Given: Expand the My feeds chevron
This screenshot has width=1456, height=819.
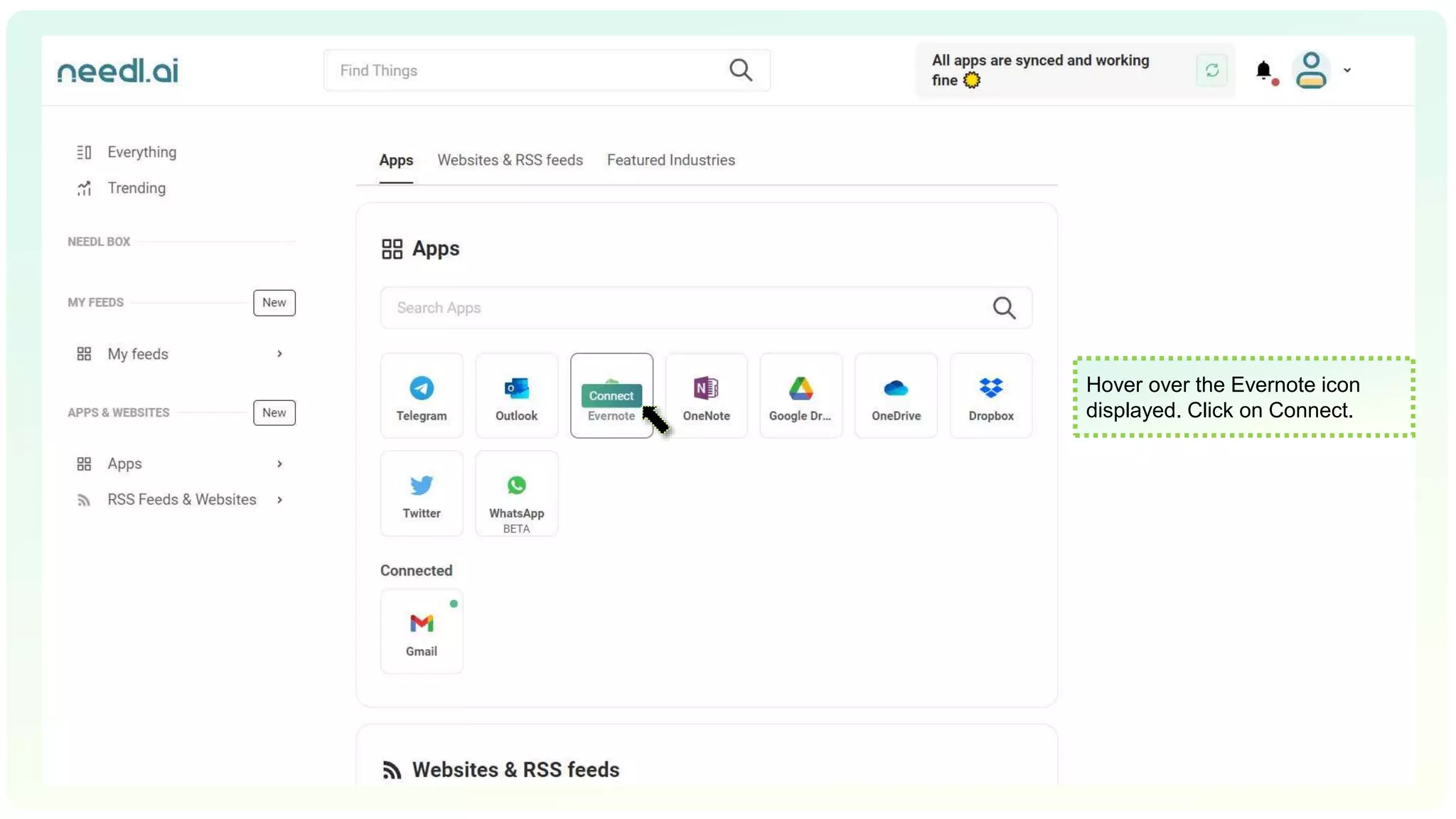Looking at the screenshot, I should (279, 354).
